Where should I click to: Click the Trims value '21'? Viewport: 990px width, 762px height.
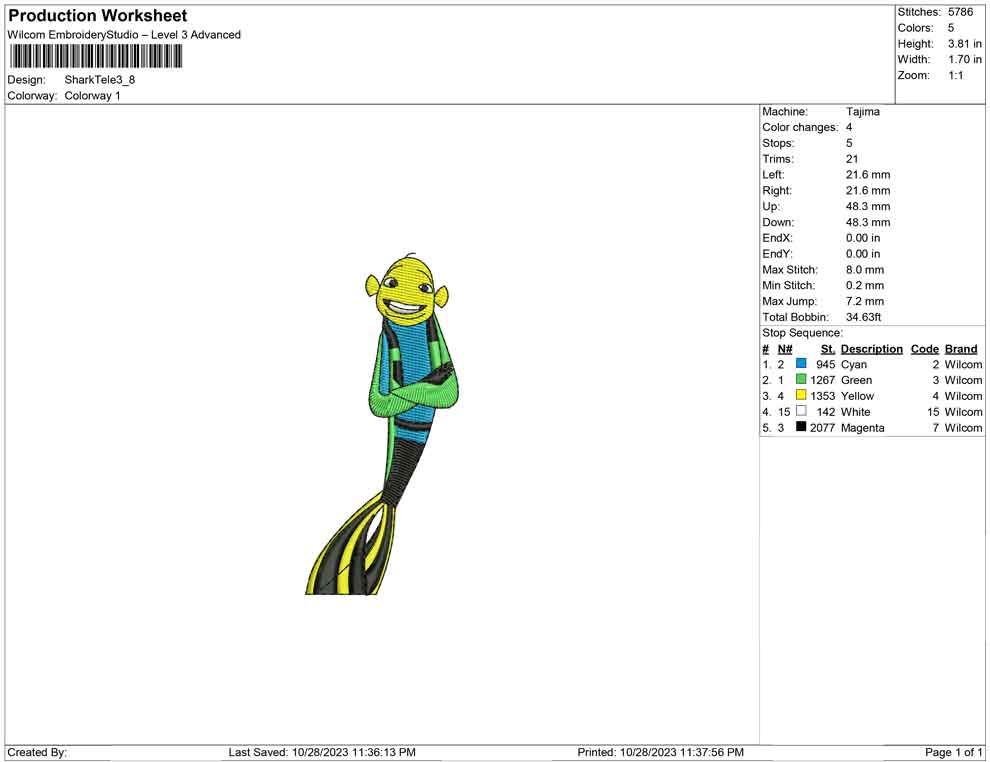(852, 158)
